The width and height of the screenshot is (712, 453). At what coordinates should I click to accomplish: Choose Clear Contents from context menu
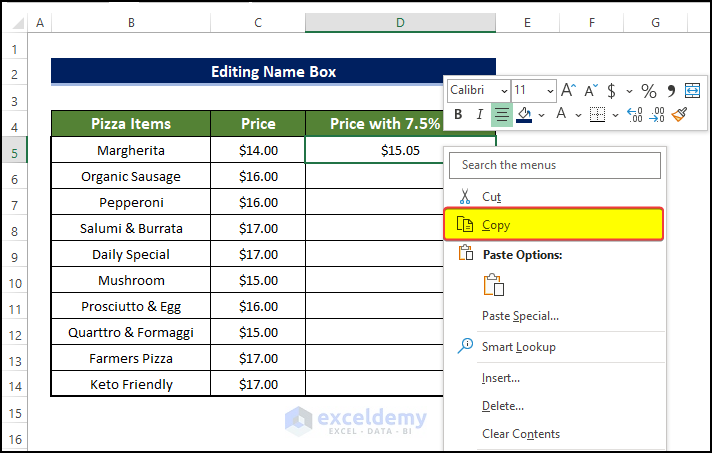[x=555, y=434]
